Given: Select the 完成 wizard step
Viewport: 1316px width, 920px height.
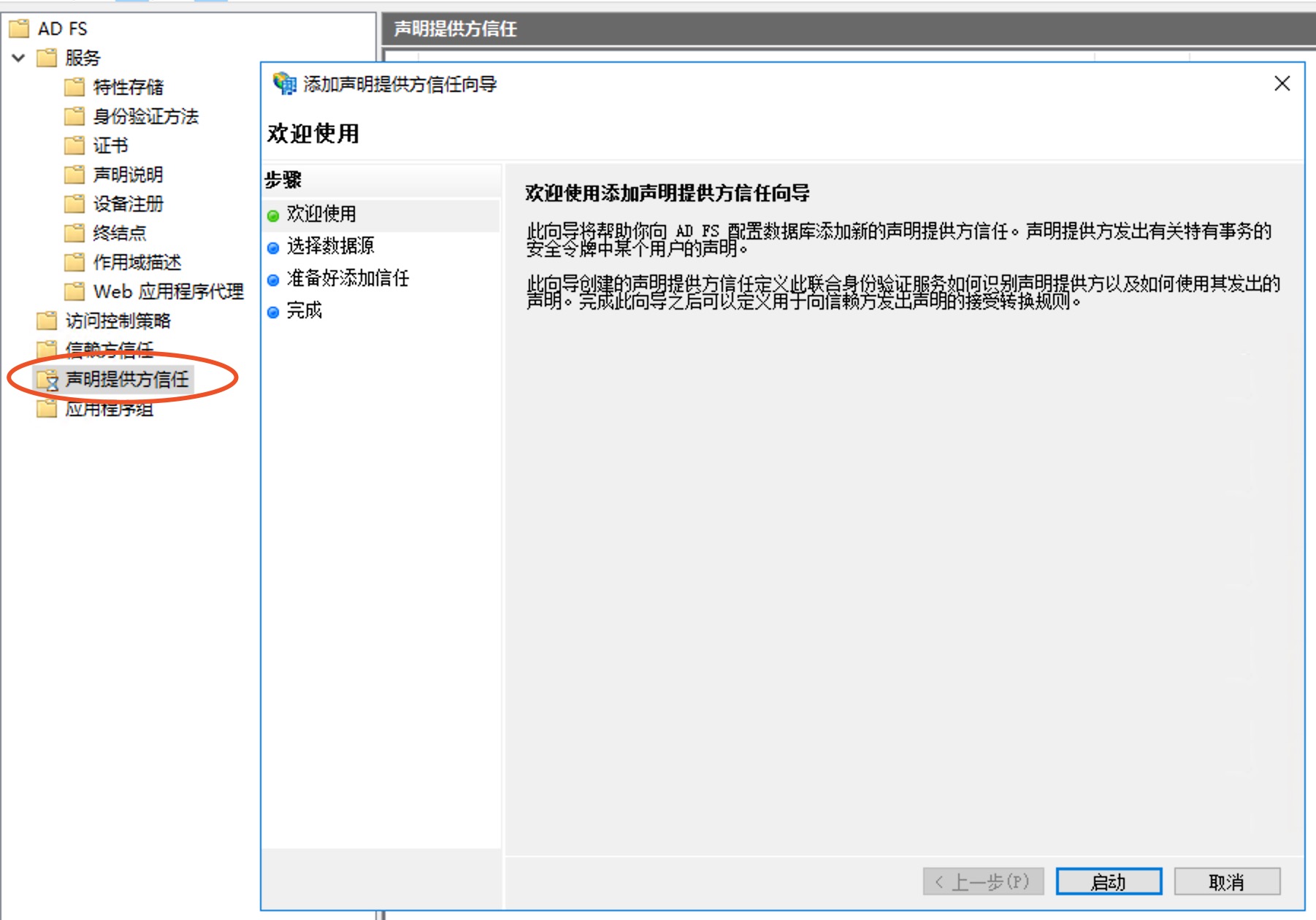Looking at the screenshot, I should (x=304, y=310).
